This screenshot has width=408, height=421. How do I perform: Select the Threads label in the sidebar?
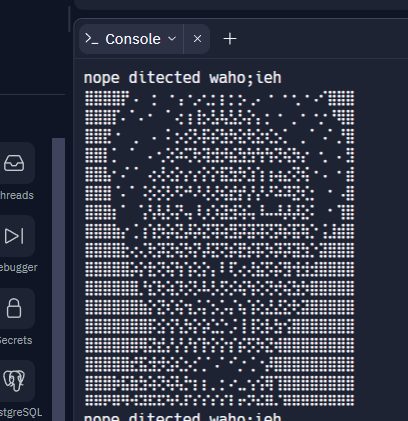pyautogui.click(x=16, y=195)
